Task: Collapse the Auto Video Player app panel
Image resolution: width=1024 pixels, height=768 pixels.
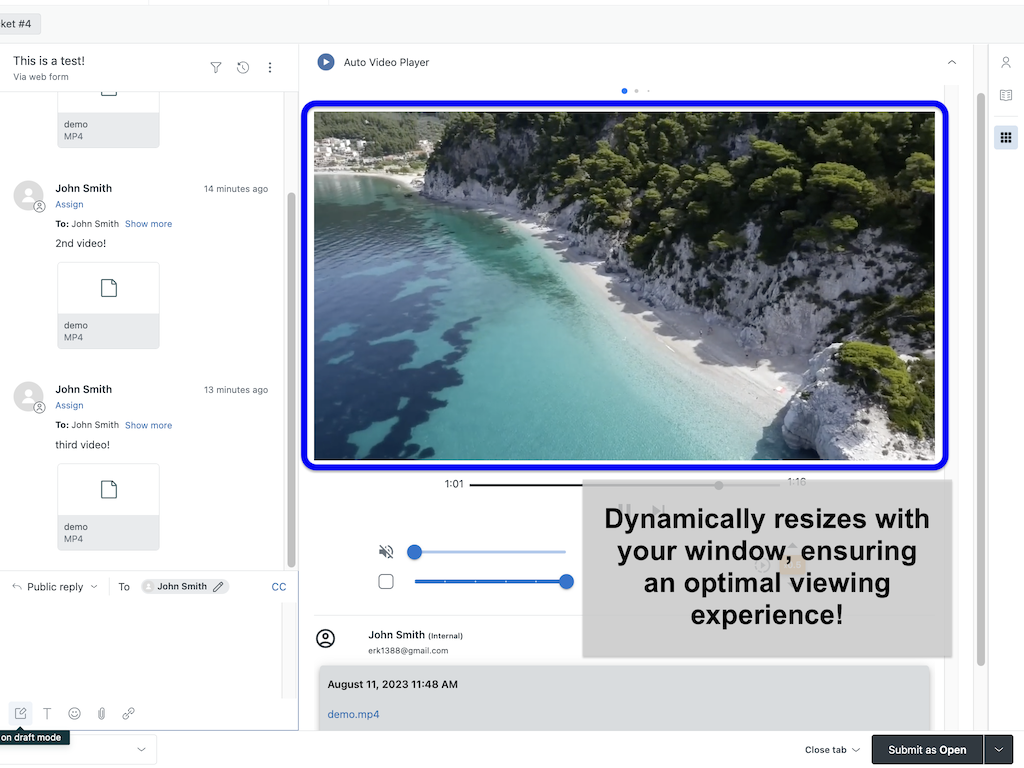Action: 952,62
